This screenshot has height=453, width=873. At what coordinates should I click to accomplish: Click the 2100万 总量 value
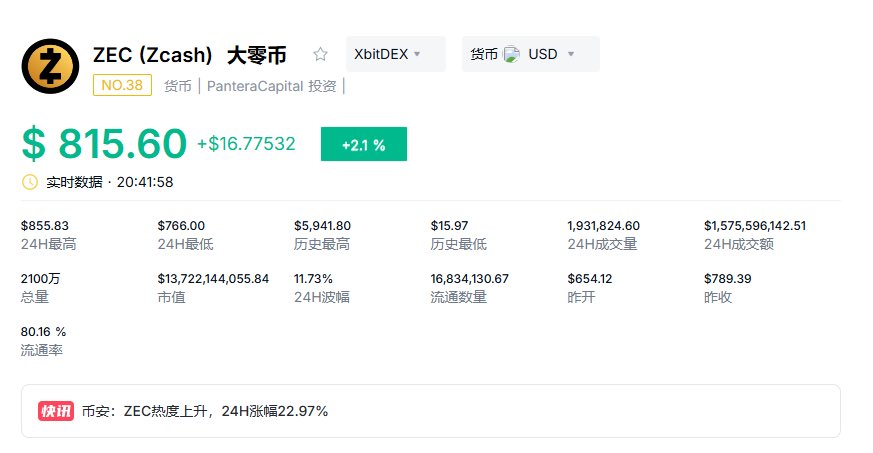pyautogui.click(x=40, y=278)
